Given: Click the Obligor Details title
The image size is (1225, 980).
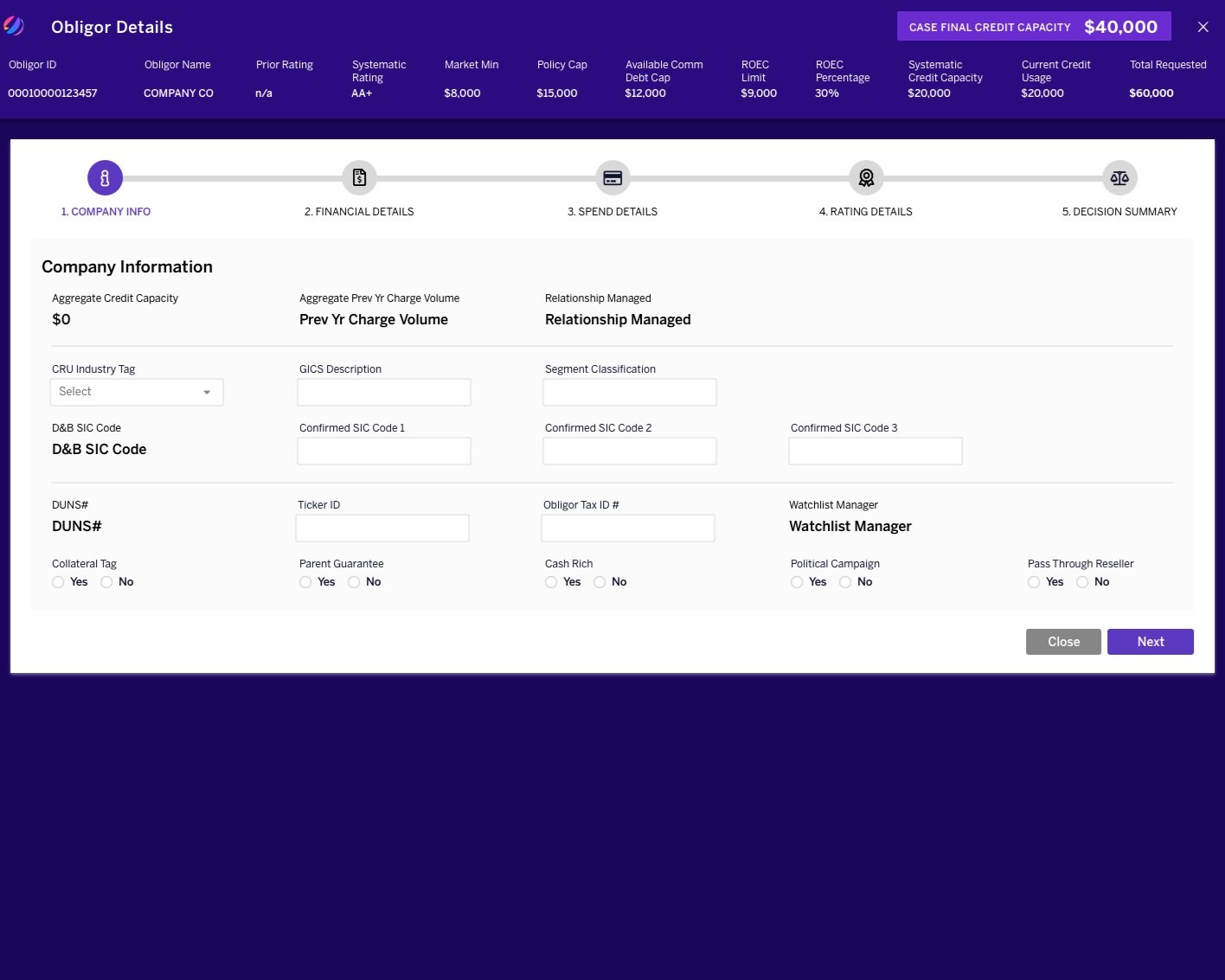Looking at the screenshot, I should coord(112,27).
